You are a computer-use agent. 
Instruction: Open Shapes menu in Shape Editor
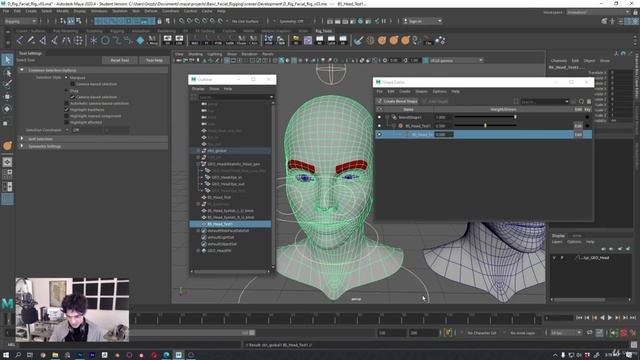coord(421,91)
